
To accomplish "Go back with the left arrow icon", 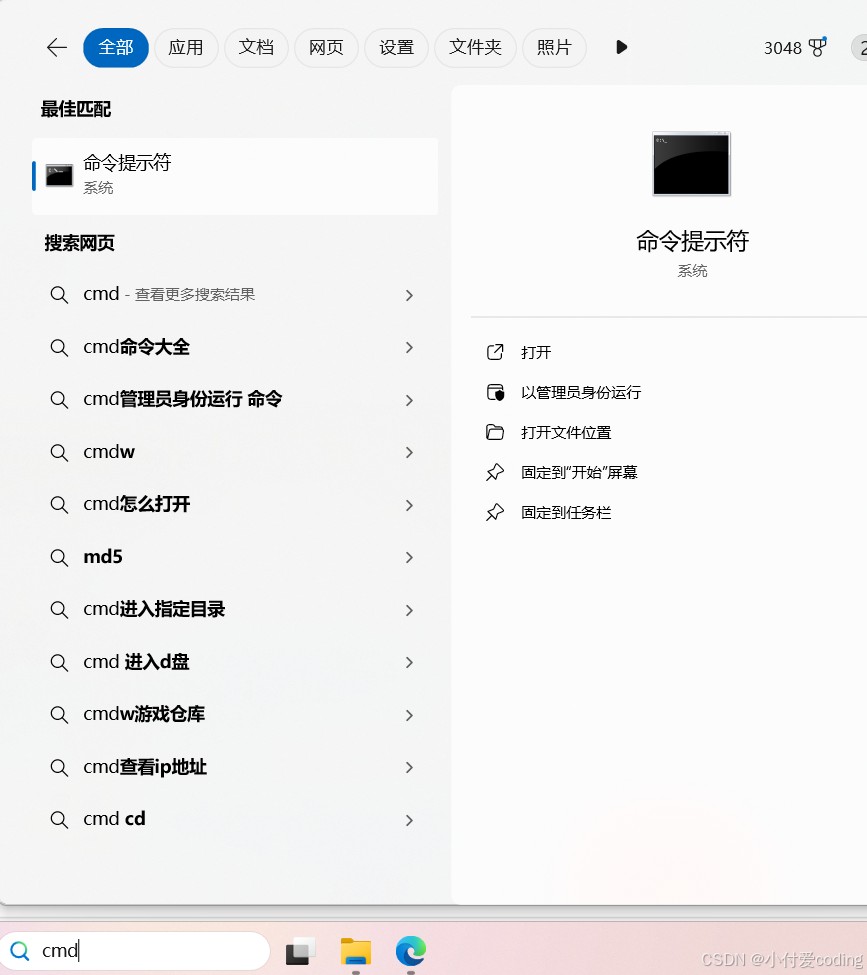I will click(57, 47).
